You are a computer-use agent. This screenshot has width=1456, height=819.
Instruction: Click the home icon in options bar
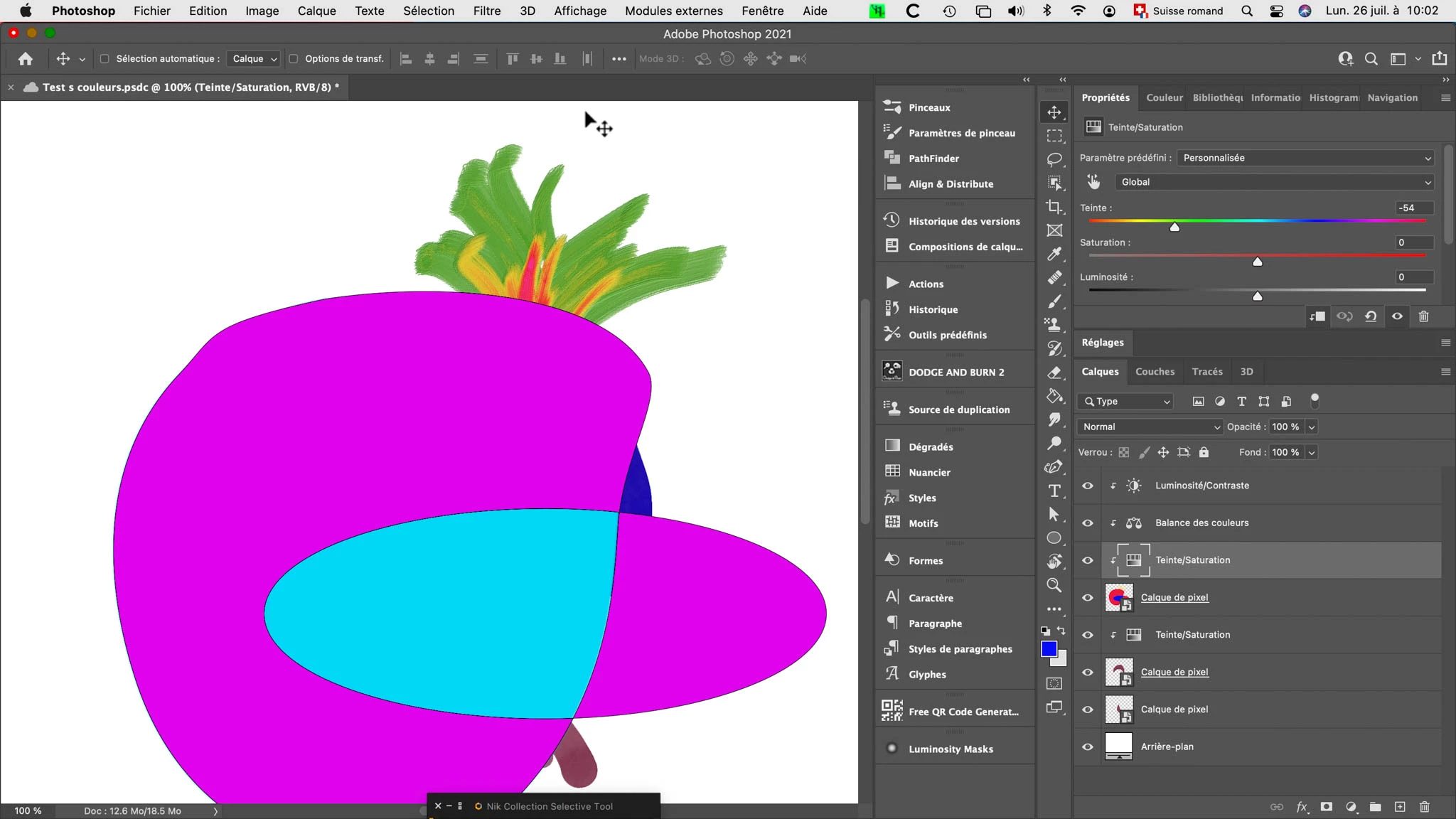point(26,59)
